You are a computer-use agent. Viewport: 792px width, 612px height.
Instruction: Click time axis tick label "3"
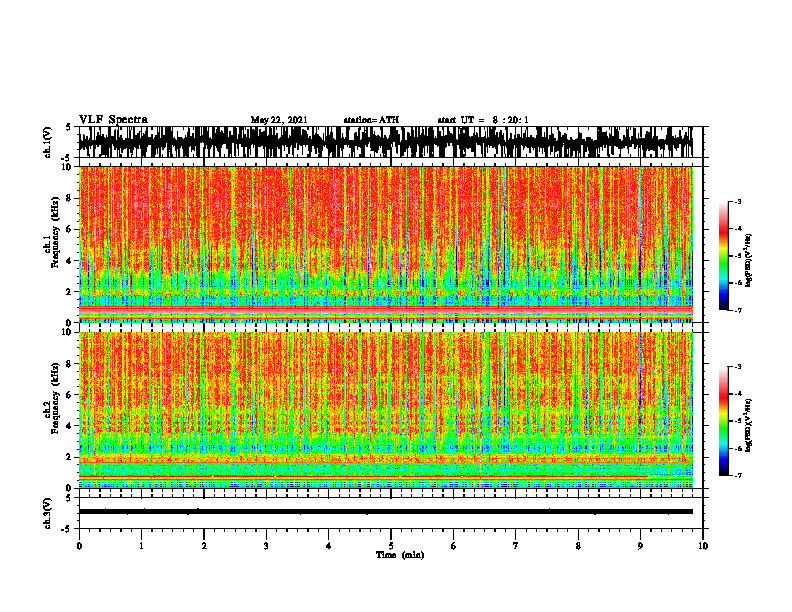(x=266, y=546)
